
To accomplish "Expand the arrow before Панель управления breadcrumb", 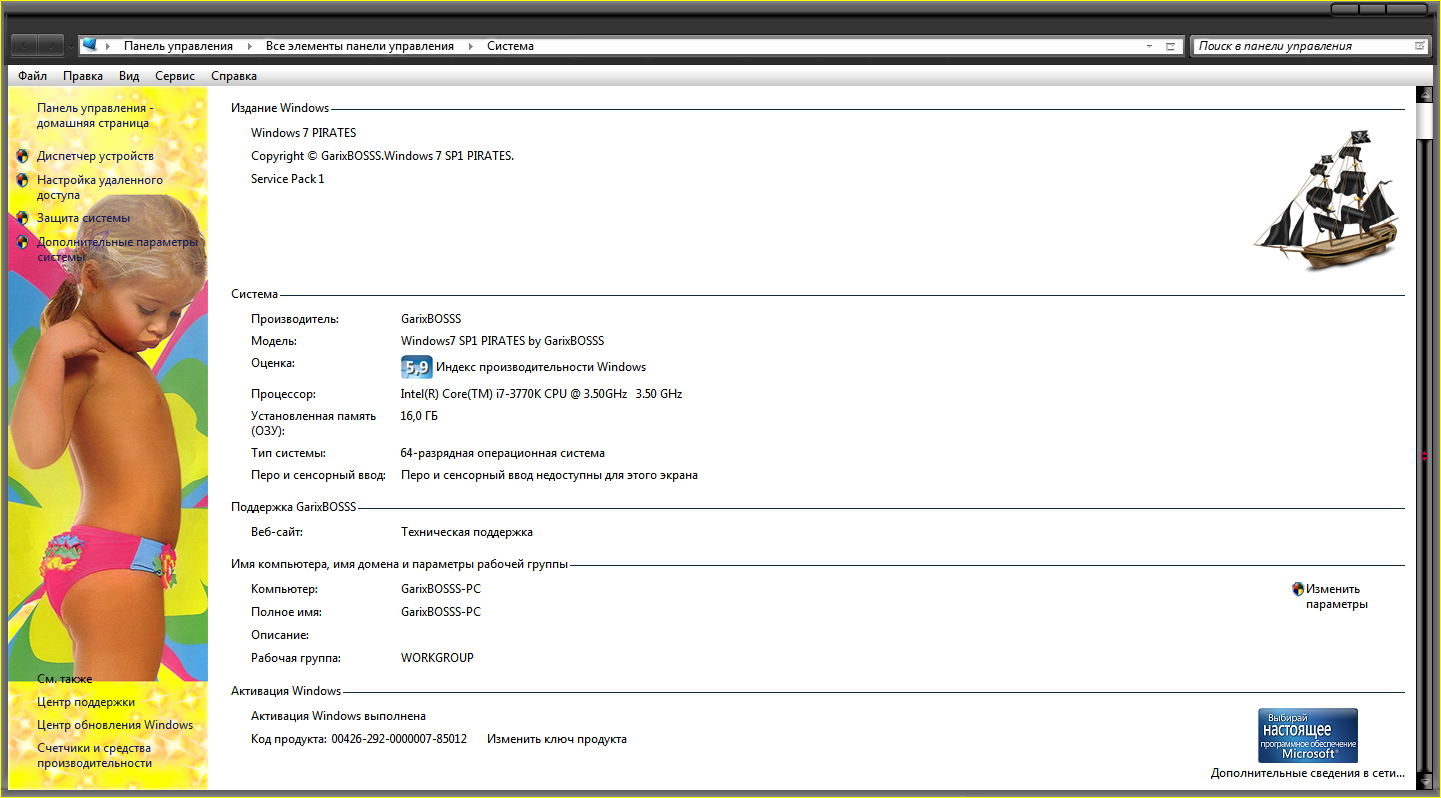I will pyautogui.click(x=108, y=46).
